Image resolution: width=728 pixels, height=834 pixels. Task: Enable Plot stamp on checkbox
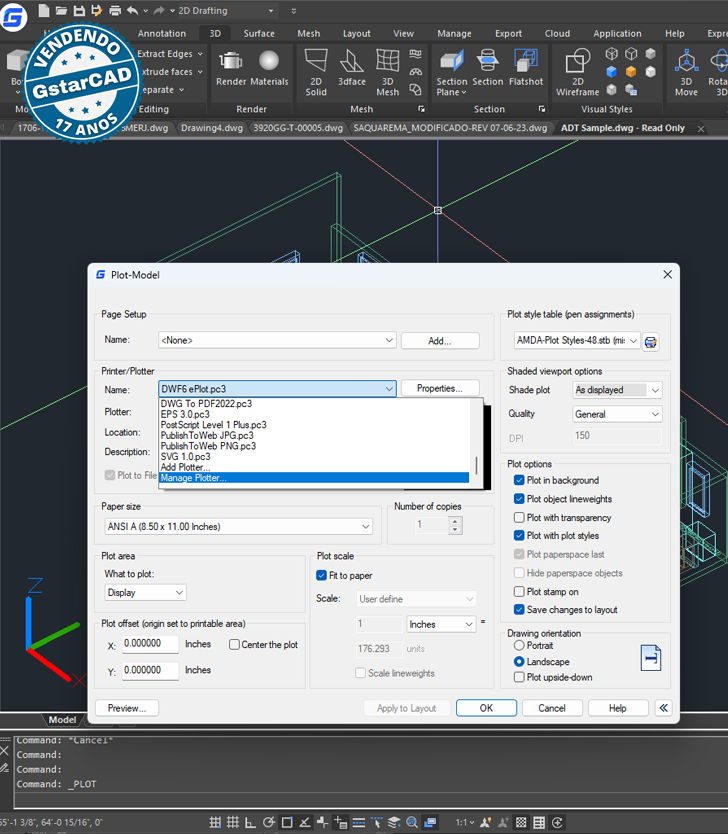519,591
